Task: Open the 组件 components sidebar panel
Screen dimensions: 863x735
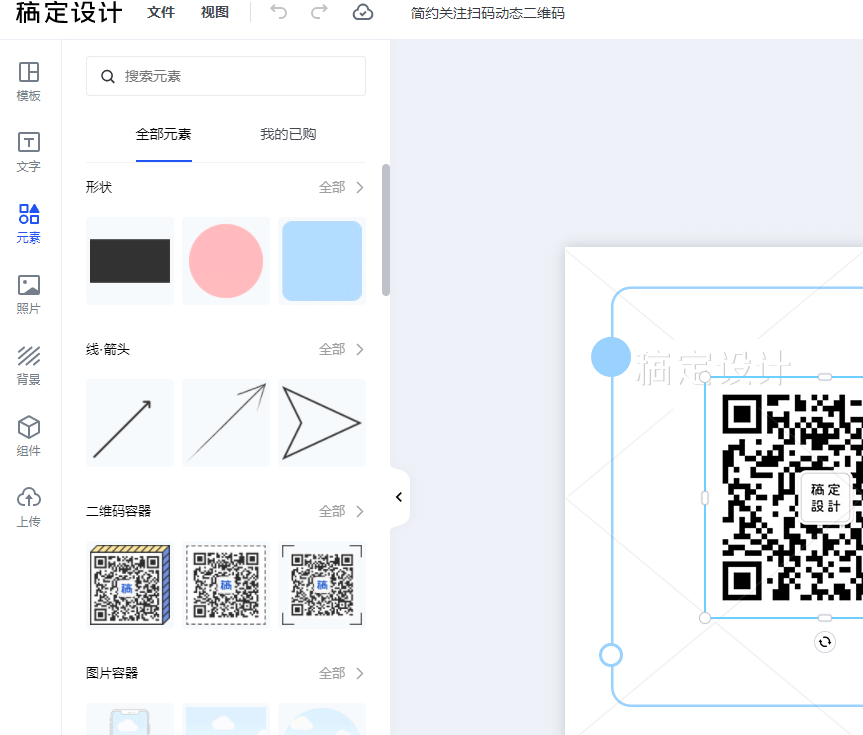Action: [x=29, y=437]
